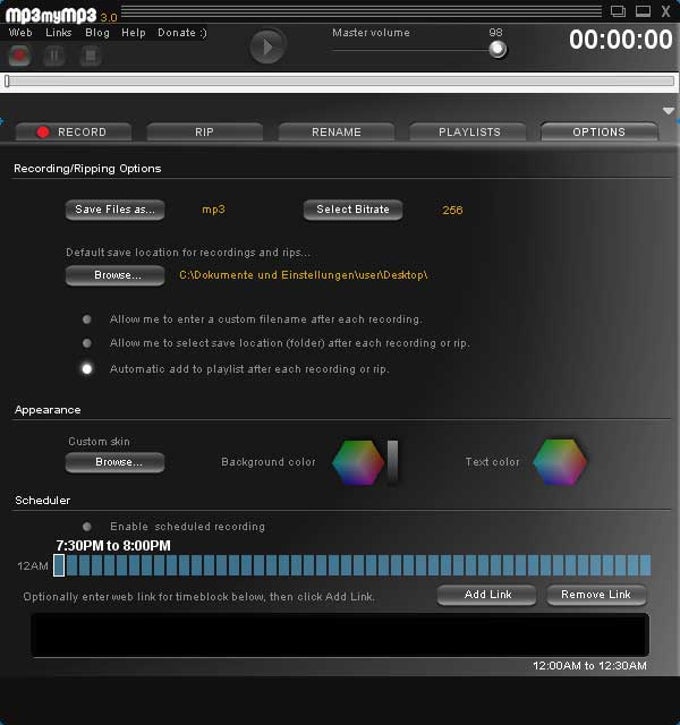Viewport: 680px width, 725px height.
Task: Click the Remove Link button
Action: point(596,595)
